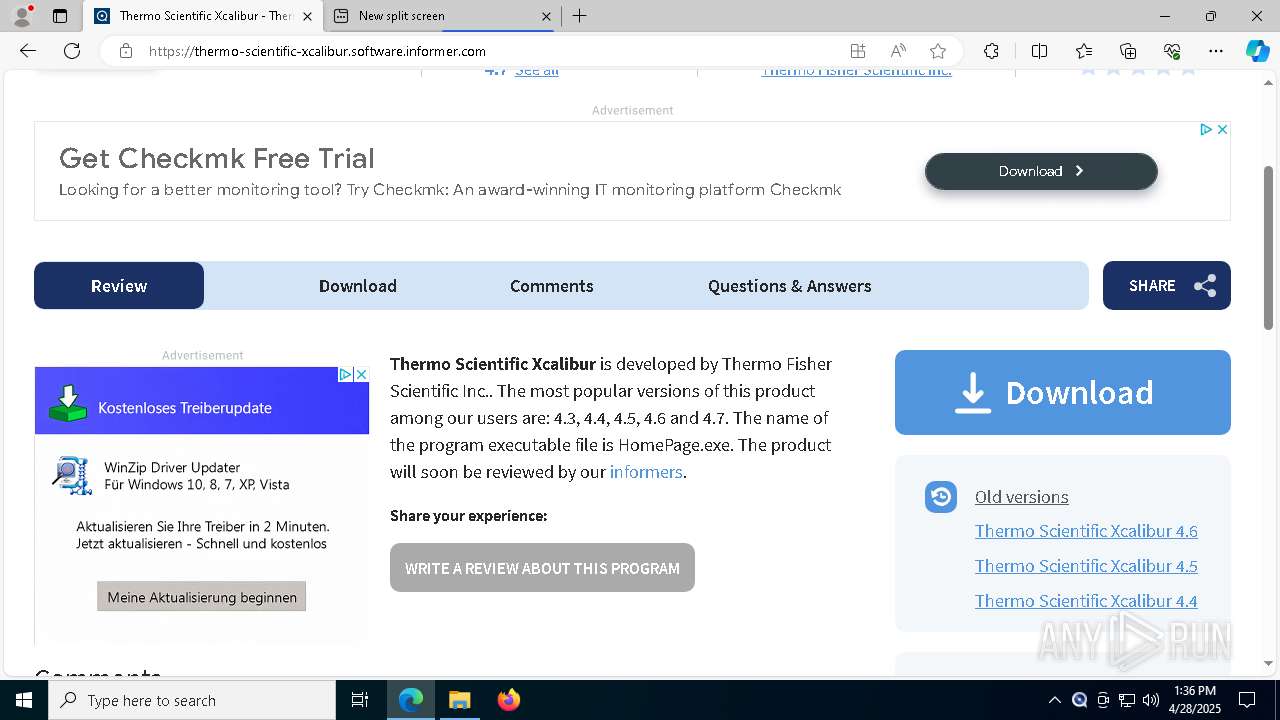Click Get Checkmk Free Trial headline
Screen dimensions: 1280x720
pos(217,158)
